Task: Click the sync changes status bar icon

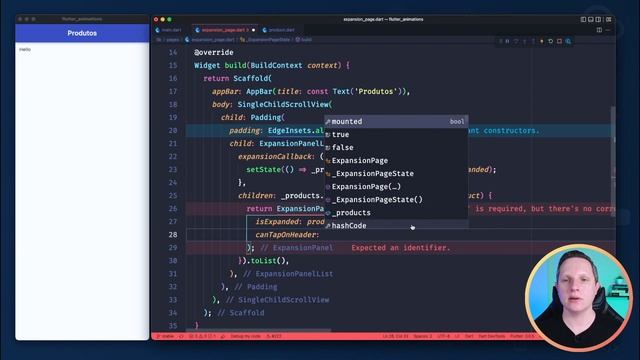Action: pyautogui.click(x=181, y=336)
